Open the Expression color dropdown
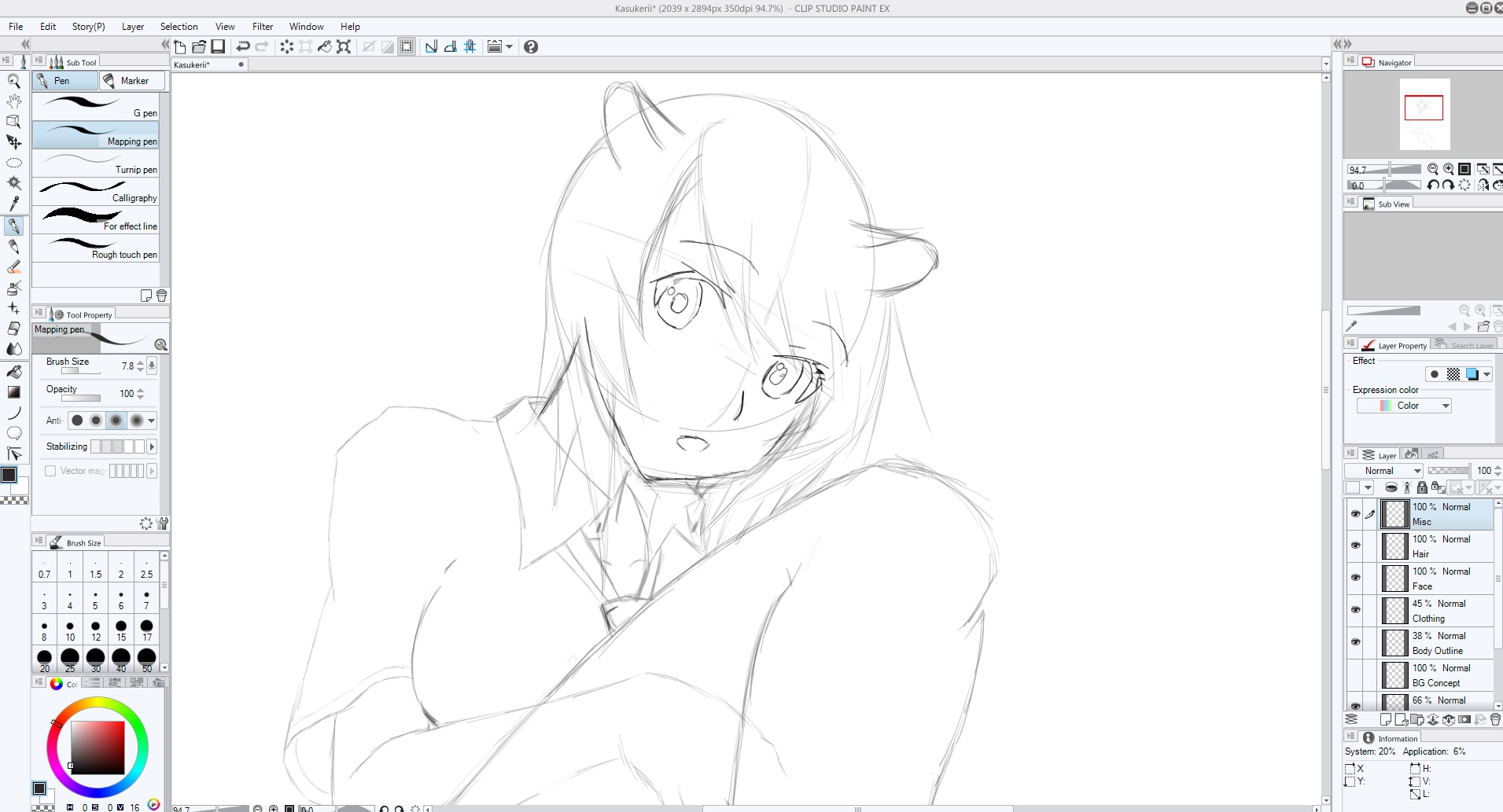This screenshot has width=1503, height=812. pos(1404,406)
